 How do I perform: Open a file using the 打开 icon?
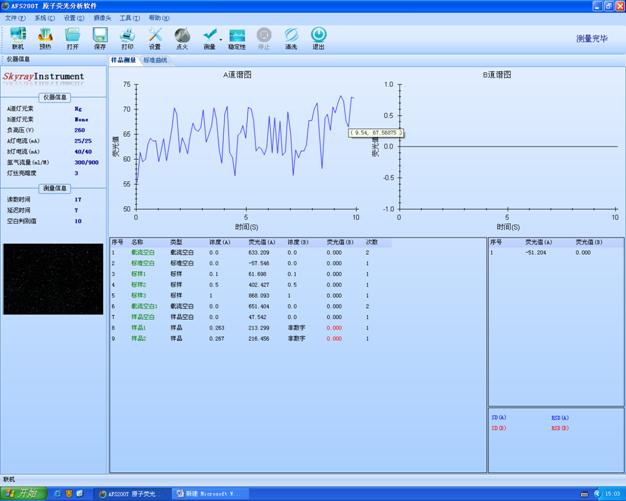click(x=72, y=38)
